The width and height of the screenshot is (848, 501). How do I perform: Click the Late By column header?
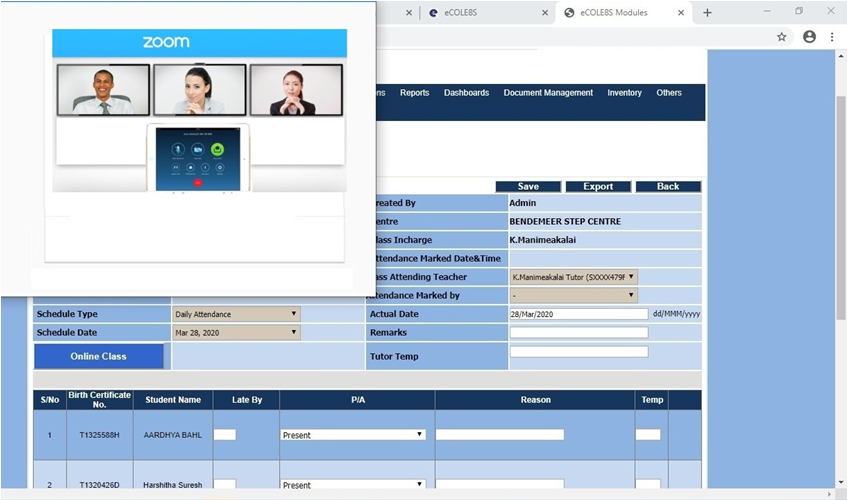point(247,400)
